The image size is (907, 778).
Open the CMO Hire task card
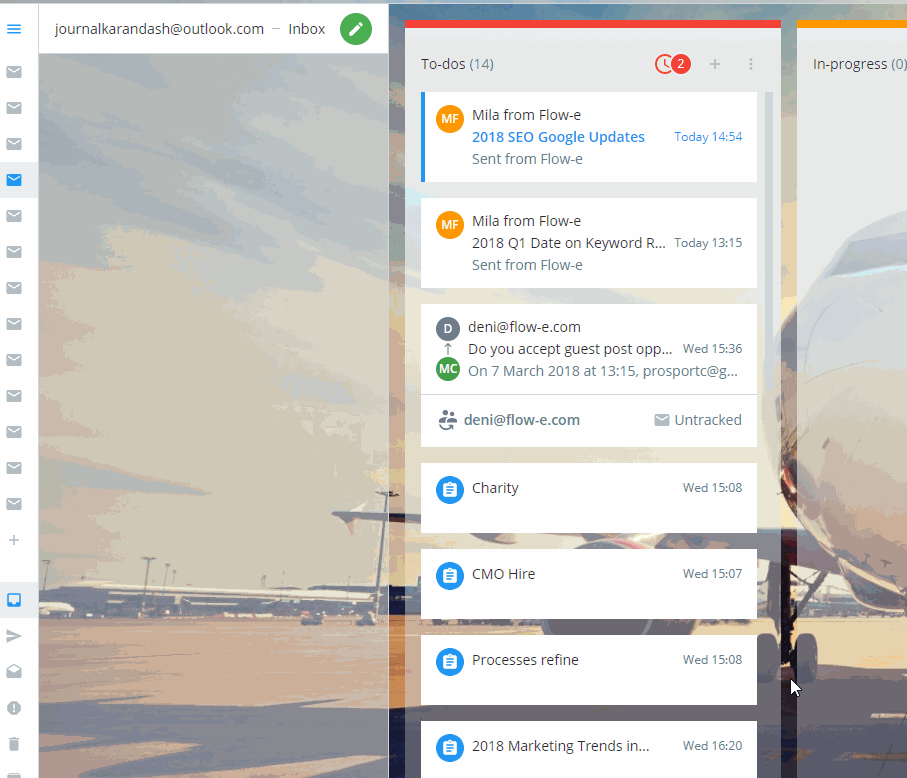pos(588,583)
